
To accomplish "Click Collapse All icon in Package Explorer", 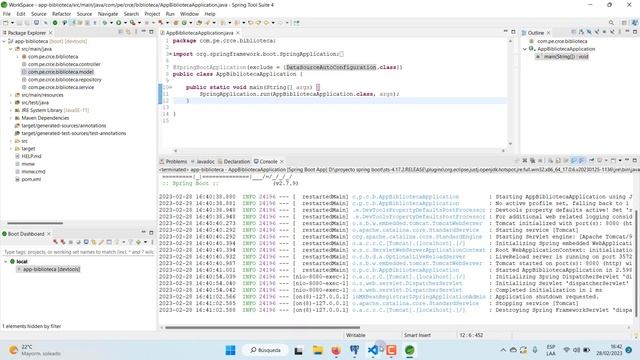I will [120, 32].
